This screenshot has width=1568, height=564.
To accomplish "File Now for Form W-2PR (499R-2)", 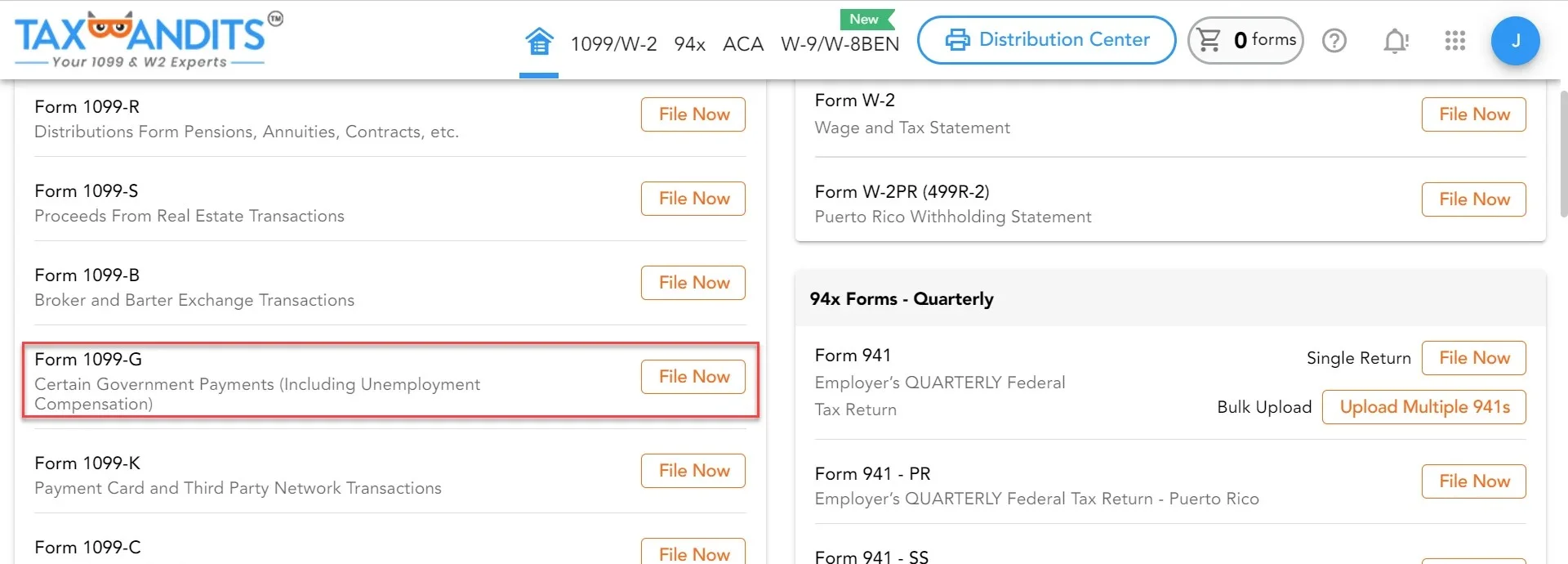I will [x=1472, y=199].
